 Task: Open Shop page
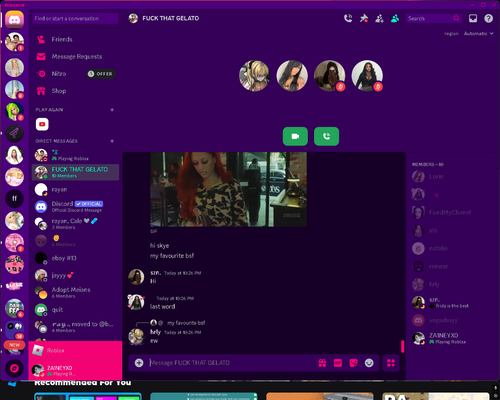coord(75,91)
